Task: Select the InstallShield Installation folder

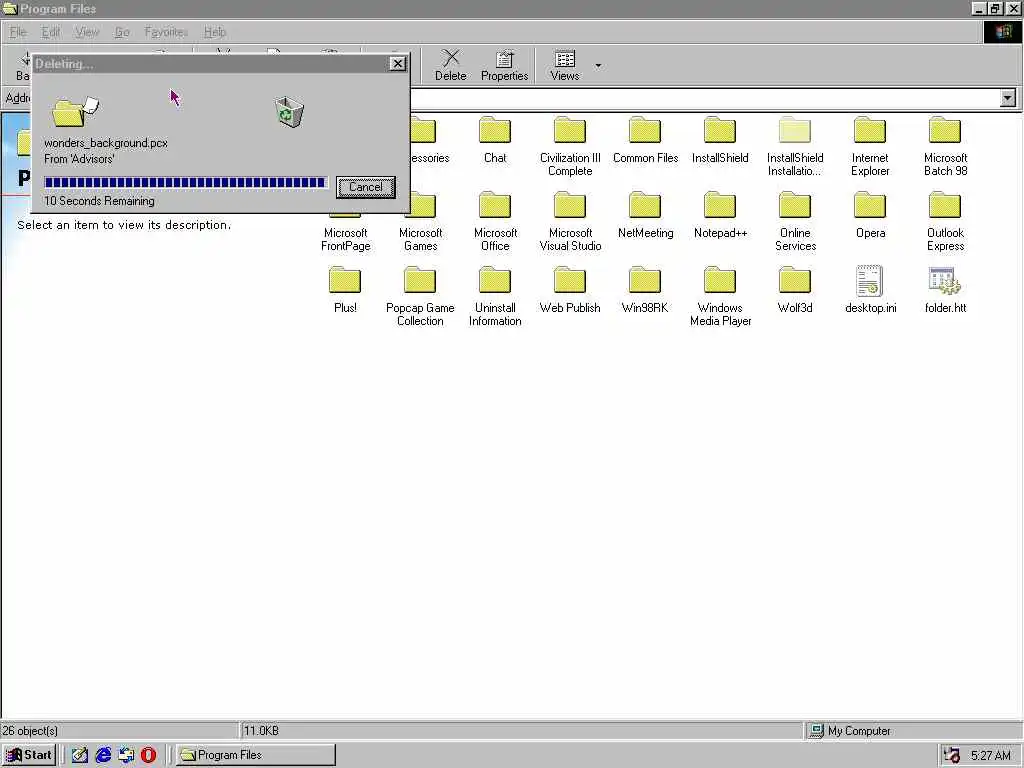Action: coord(795,147)
